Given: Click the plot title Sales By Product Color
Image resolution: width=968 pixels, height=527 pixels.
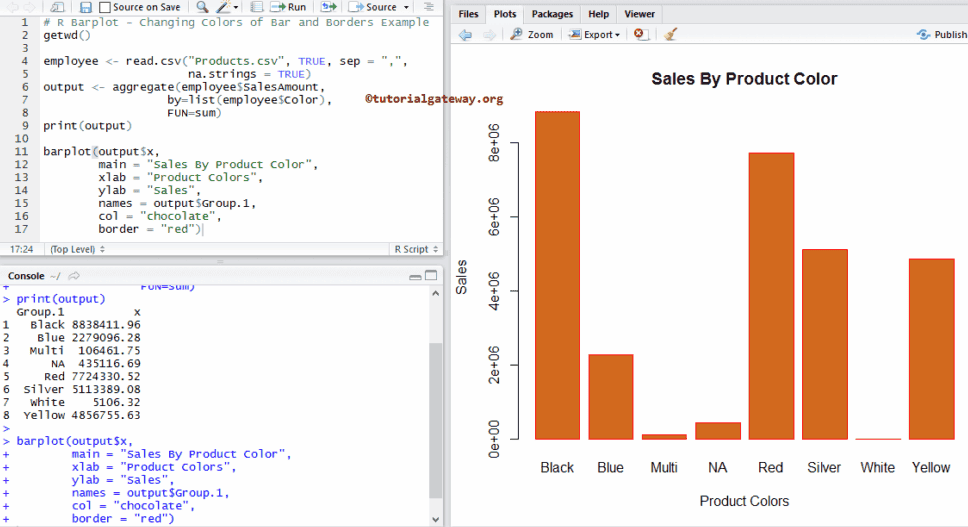Looking at the screenshot, I should coord(744,79).
